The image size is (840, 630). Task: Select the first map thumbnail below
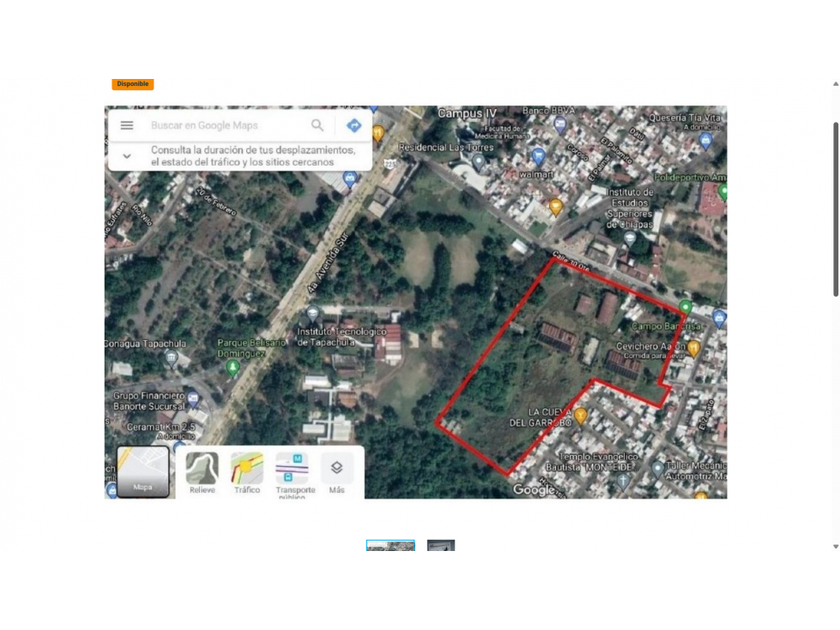390,546
